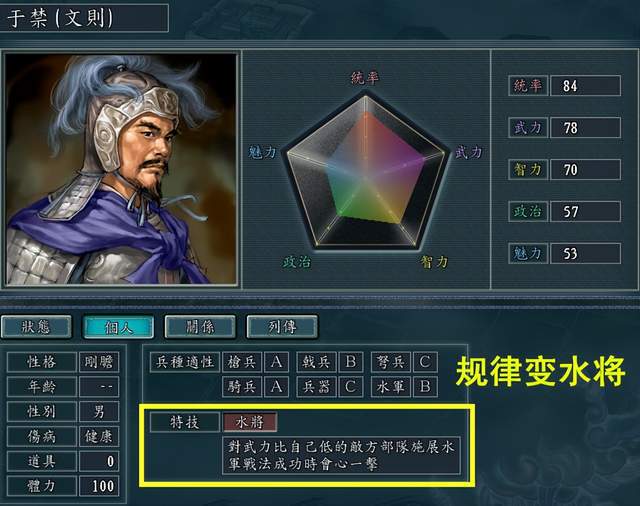View the 列傳 biography tab
640x506 pixels.
[282, 327]
